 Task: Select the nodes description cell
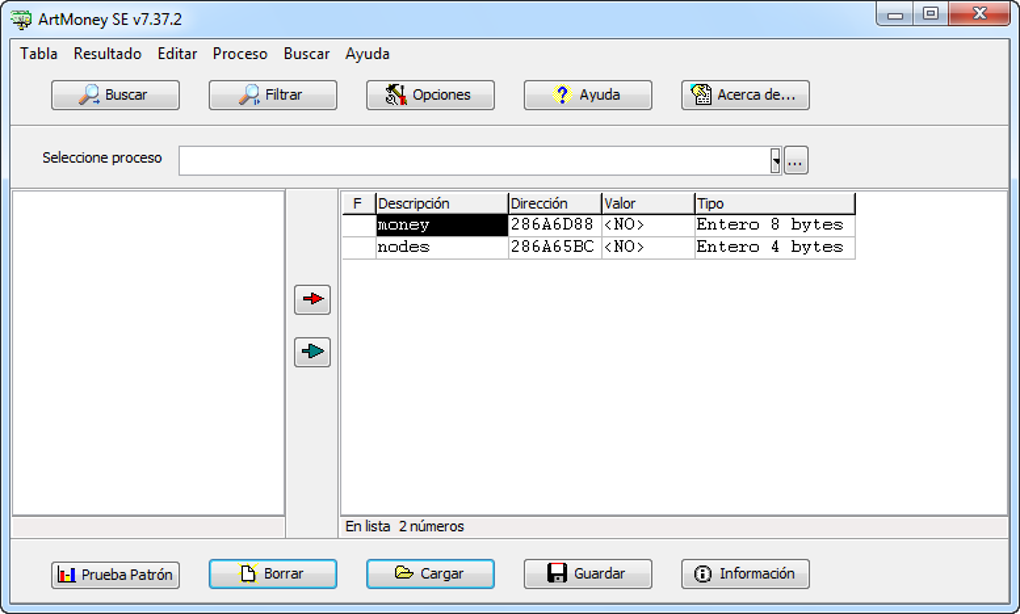(442, 247)
